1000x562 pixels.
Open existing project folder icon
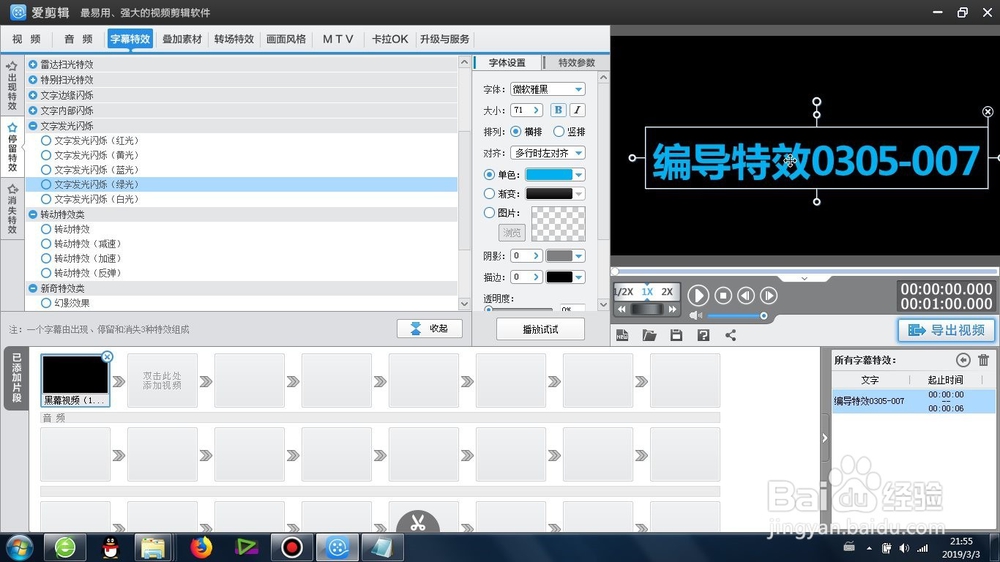pyautogui.click(x=649, y=336)
